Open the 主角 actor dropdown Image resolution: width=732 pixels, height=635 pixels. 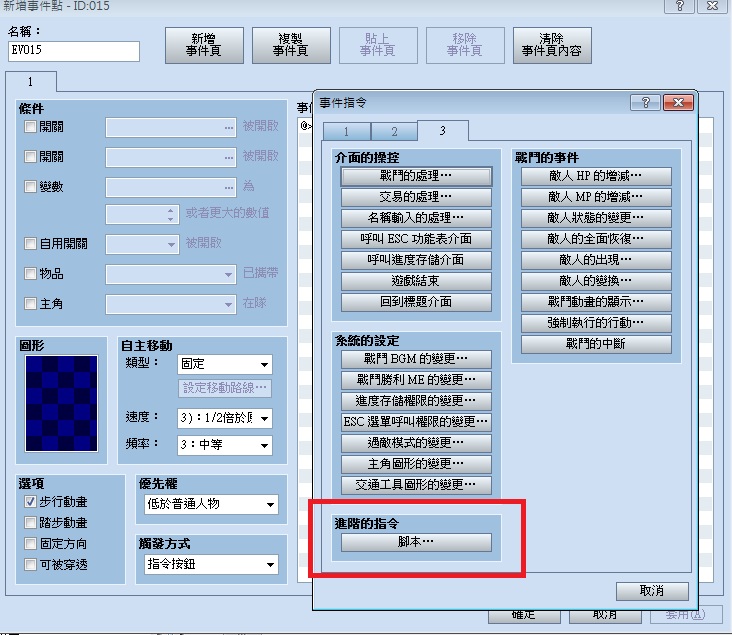(170, 304)
